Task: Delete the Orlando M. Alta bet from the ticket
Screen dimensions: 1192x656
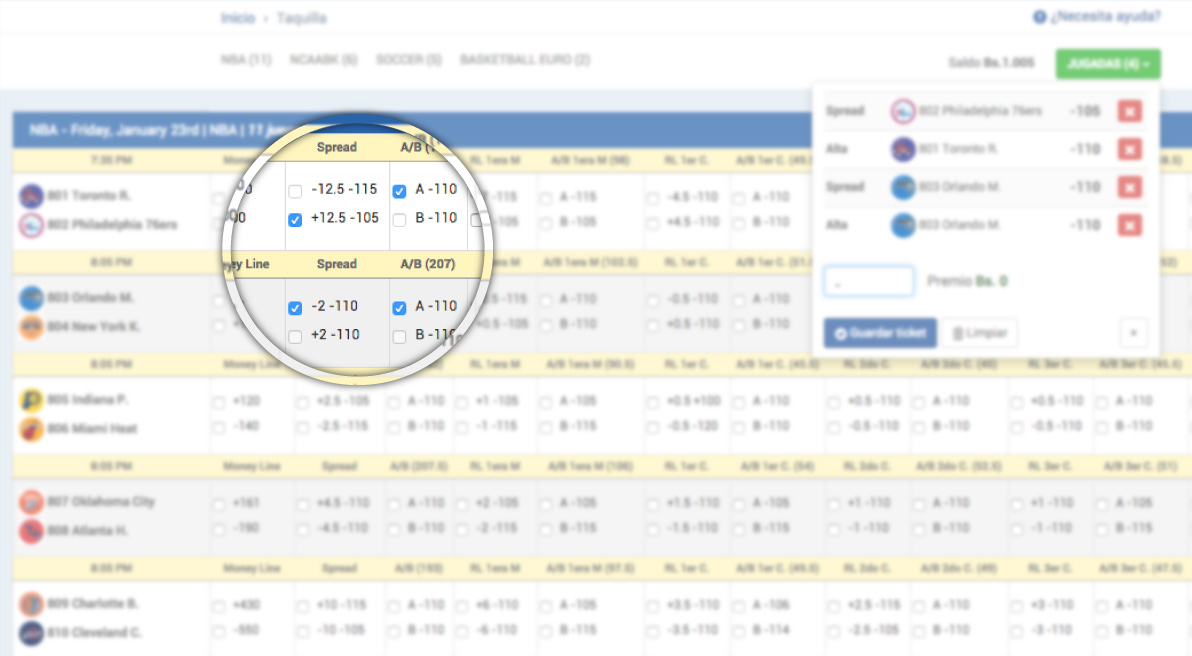Action: click(1129, 225)
